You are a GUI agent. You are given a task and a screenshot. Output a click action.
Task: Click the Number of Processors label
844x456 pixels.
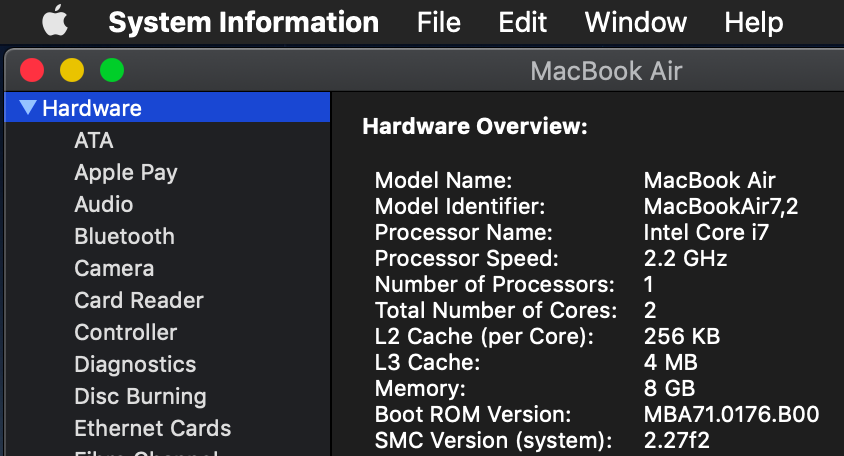pos(495,284)
